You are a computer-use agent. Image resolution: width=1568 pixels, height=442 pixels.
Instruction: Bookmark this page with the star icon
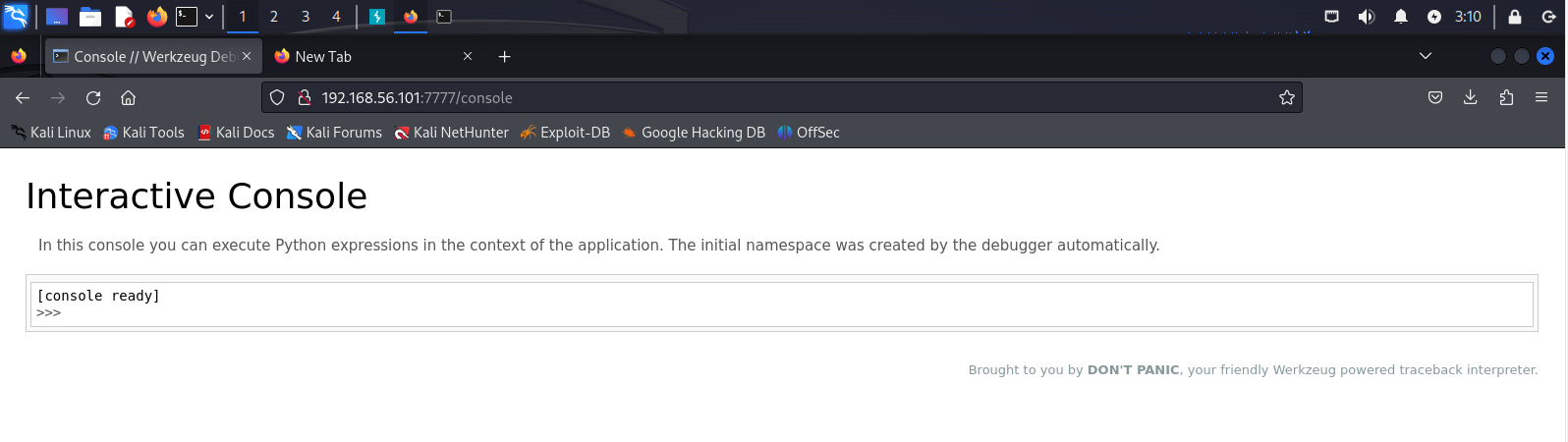pyautogui.click(x=1286, y=97)
